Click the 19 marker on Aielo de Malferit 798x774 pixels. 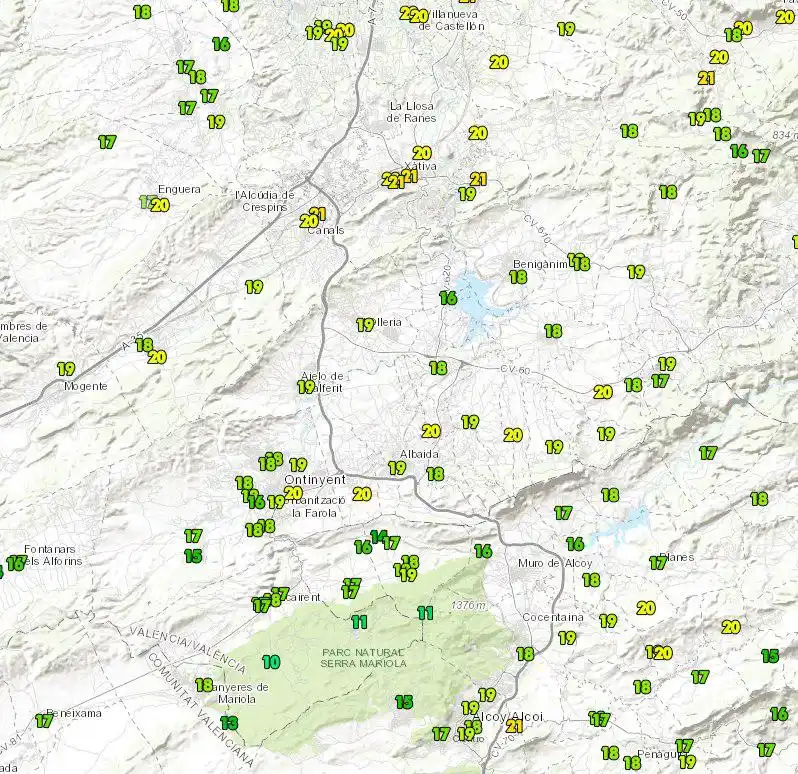306,387
